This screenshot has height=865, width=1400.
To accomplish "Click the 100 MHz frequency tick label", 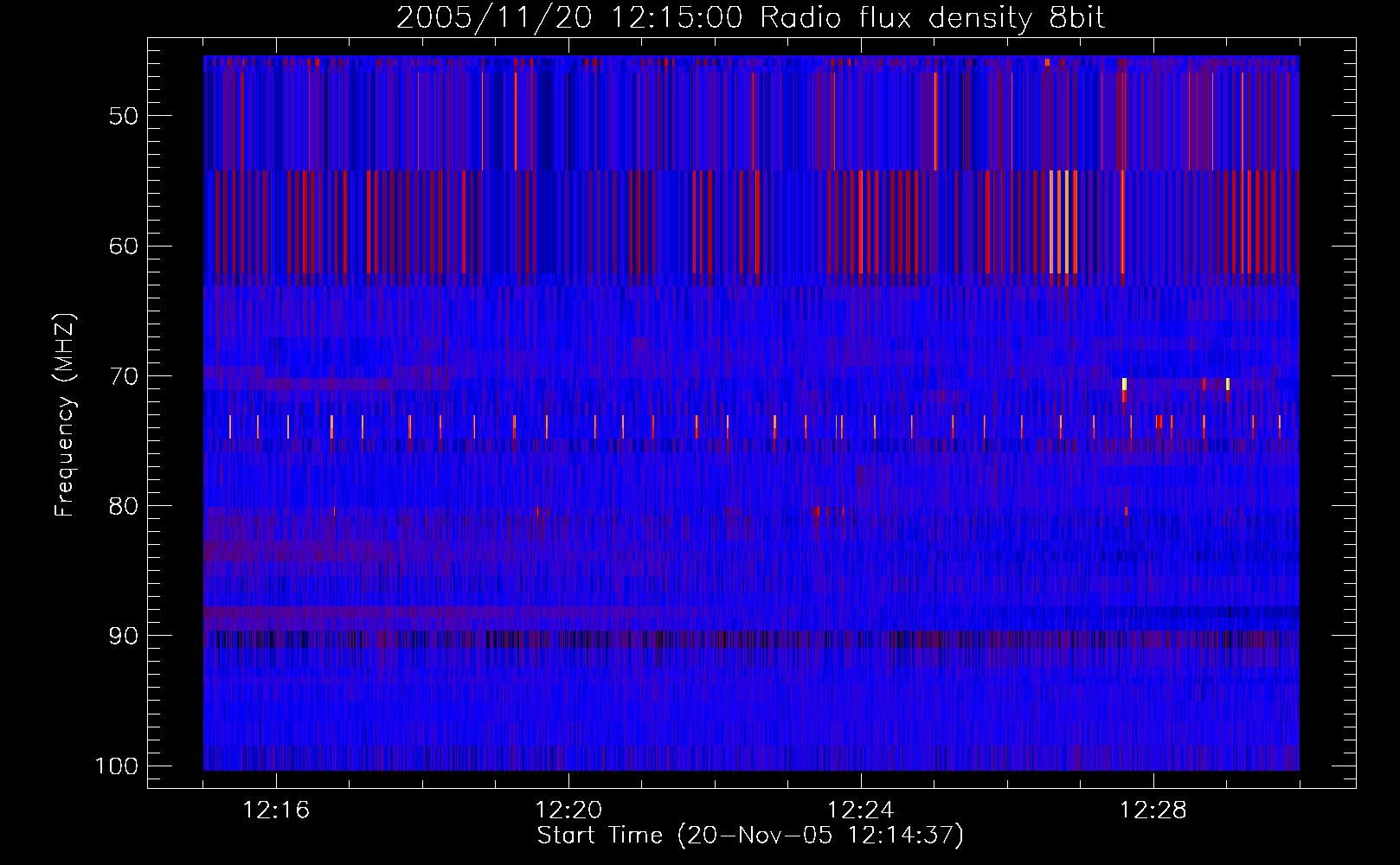I will [x=116, y=766].
